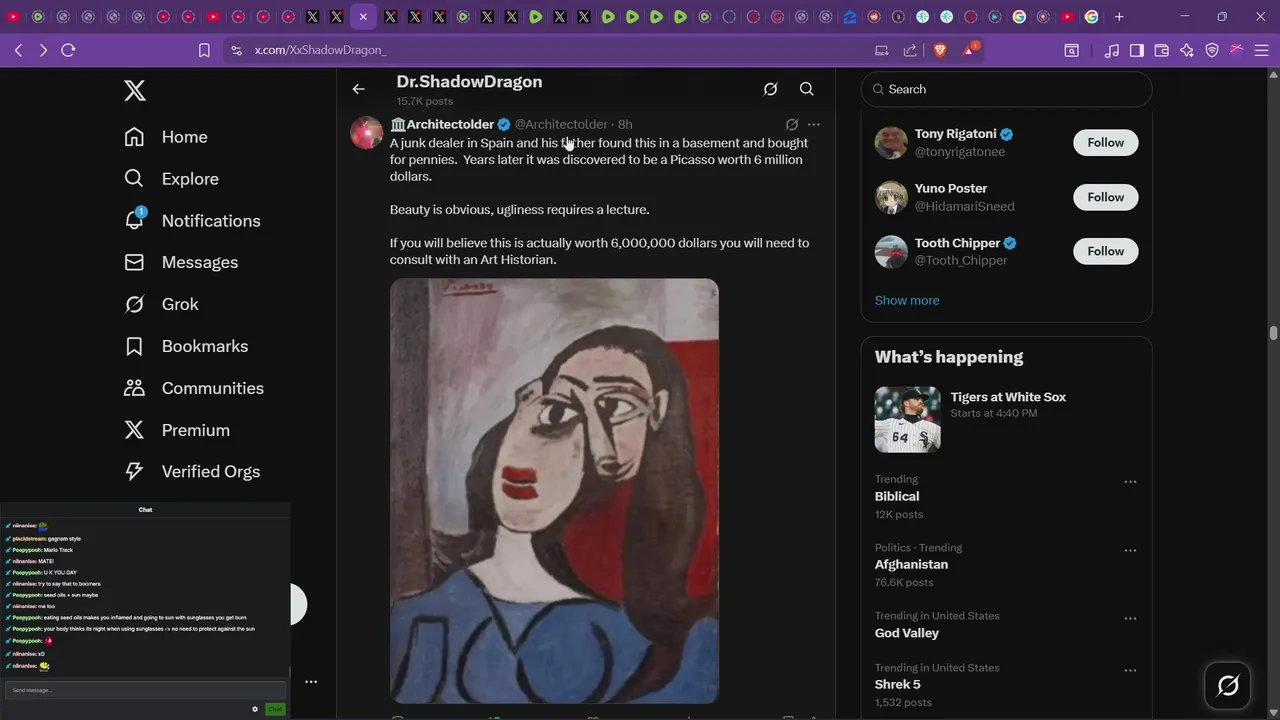Click the browser forward button
The width and height of the screenshot is (1280, 720).
point(43,50)
